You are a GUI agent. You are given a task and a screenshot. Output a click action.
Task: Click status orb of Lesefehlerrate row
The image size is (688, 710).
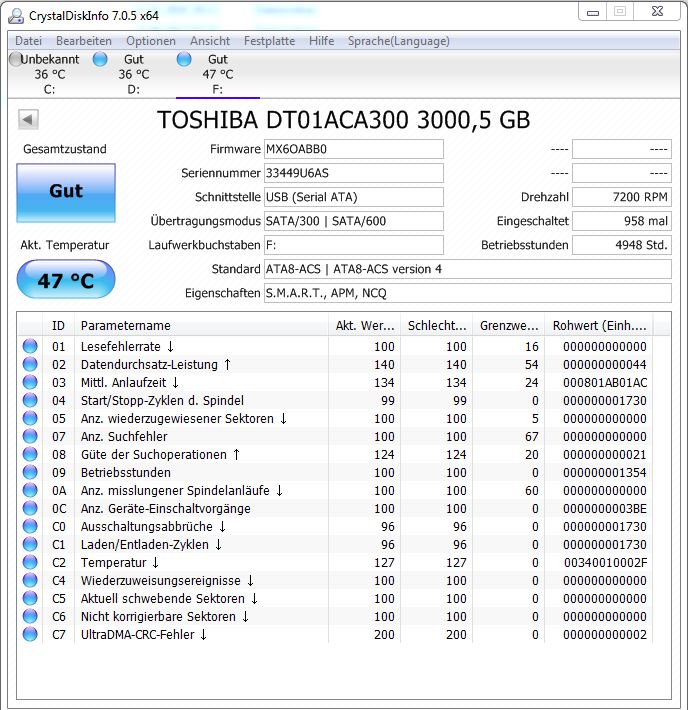click(x=30, y=346)
